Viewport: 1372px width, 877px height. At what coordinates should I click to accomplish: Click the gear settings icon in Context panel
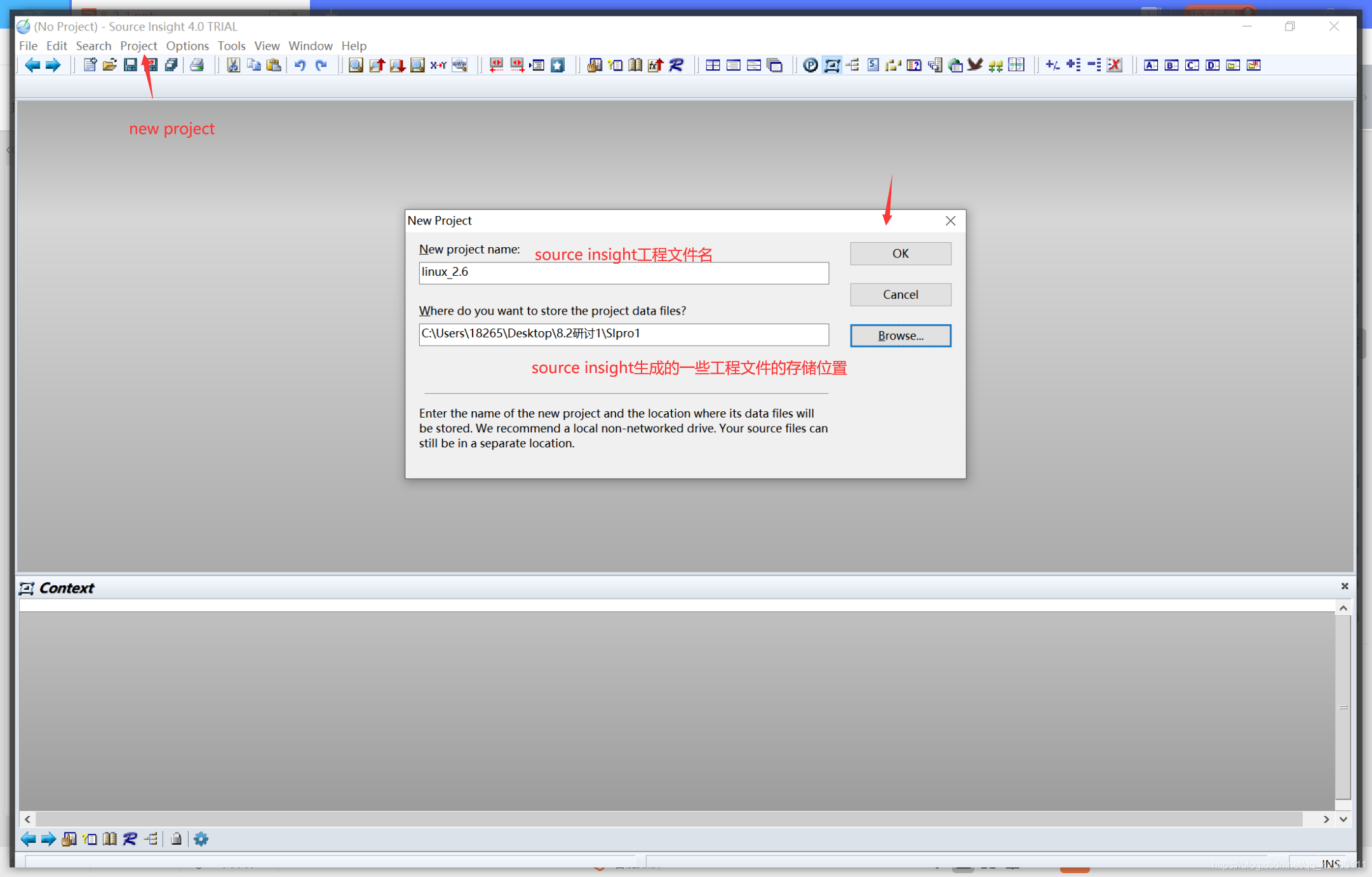[201, 839]
